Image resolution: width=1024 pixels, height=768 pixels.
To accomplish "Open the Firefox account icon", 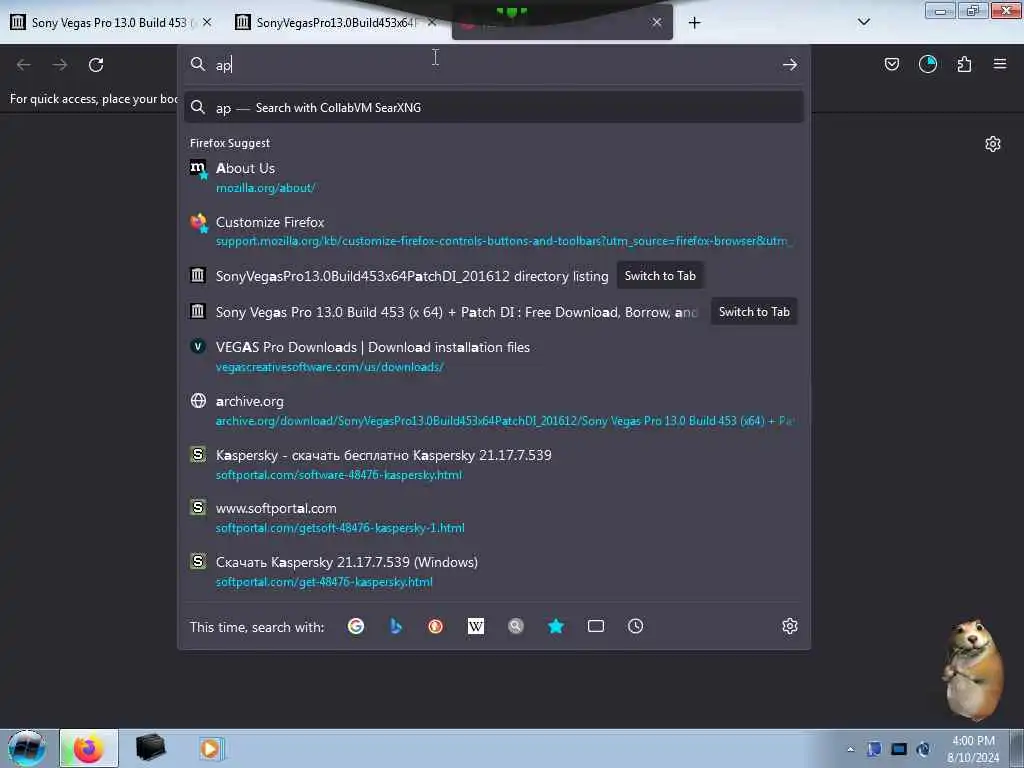I will (x=928, y=64).
